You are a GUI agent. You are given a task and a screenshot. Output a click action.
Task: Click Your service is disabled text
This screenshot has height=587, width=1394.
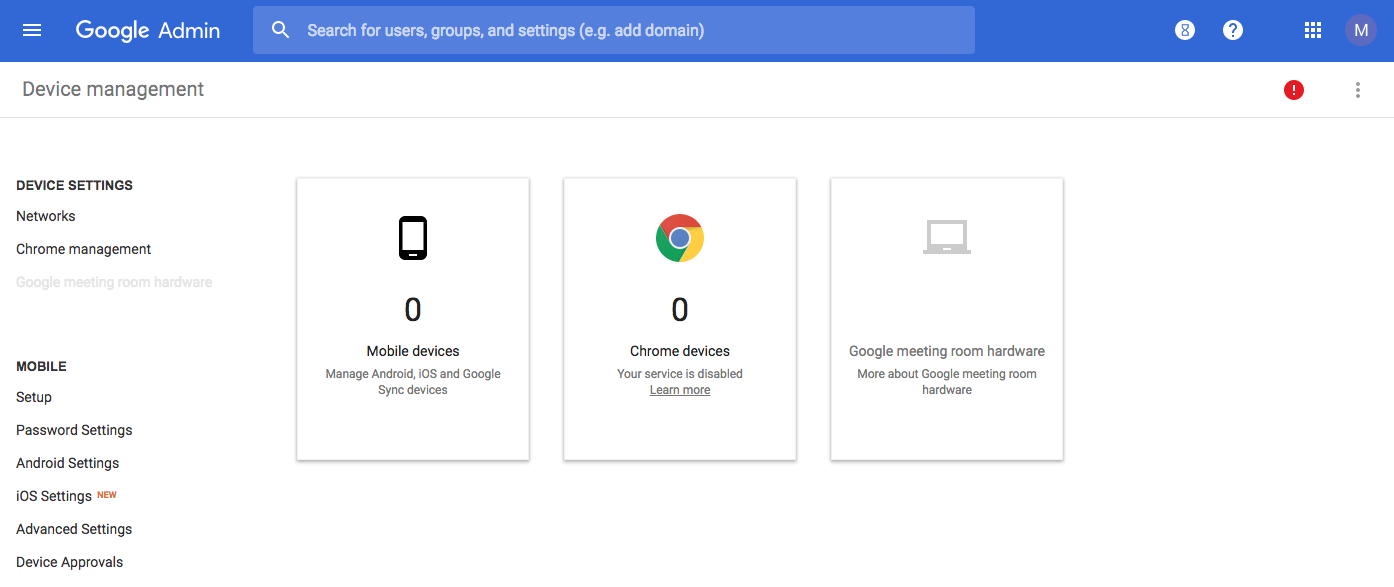tap(680, 374)
